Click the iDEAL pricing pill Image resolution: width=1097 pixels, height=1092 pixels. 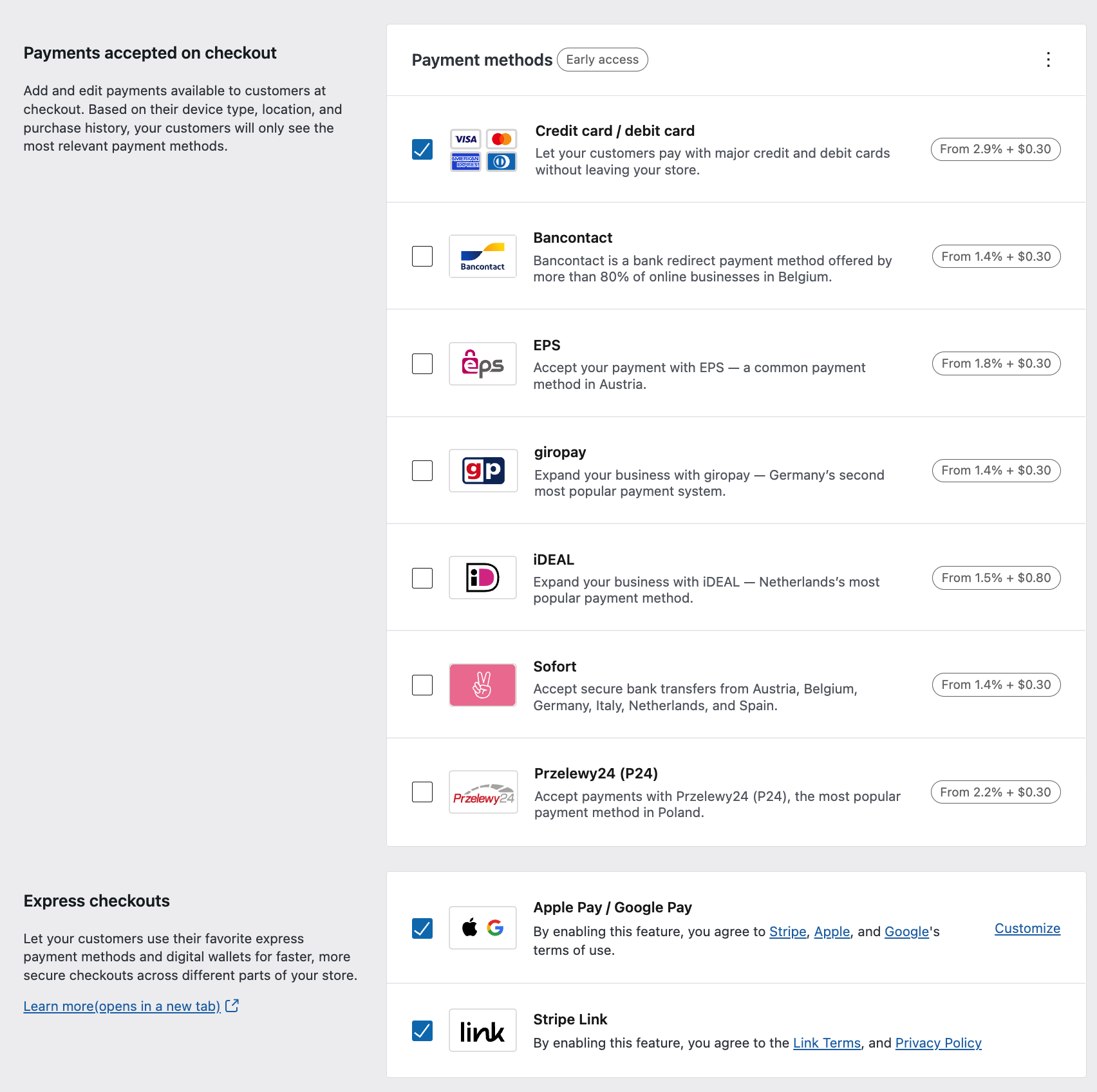[995, 578]
